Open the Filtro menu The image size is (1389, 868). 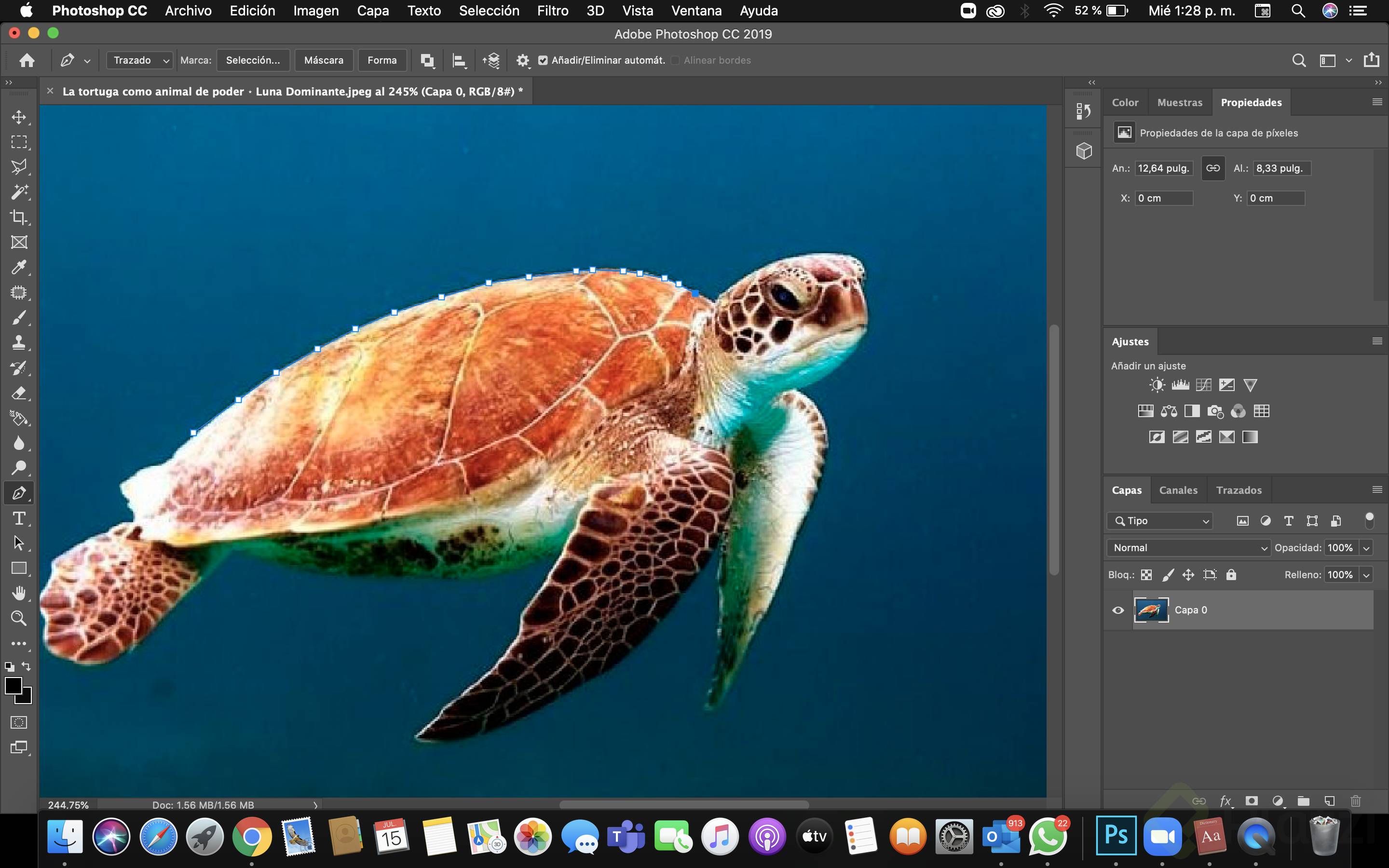pyautogui.click(x=553, y=10)
